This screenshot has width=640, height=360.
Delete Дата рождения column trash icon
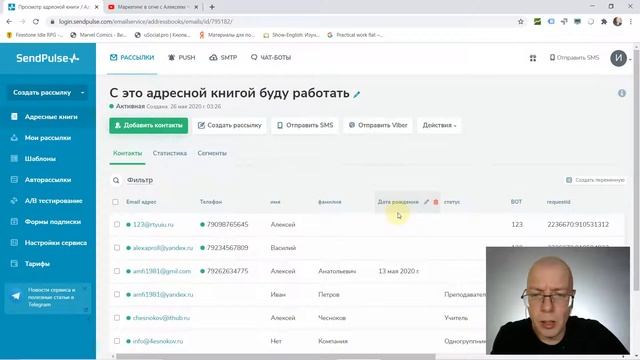436,202
